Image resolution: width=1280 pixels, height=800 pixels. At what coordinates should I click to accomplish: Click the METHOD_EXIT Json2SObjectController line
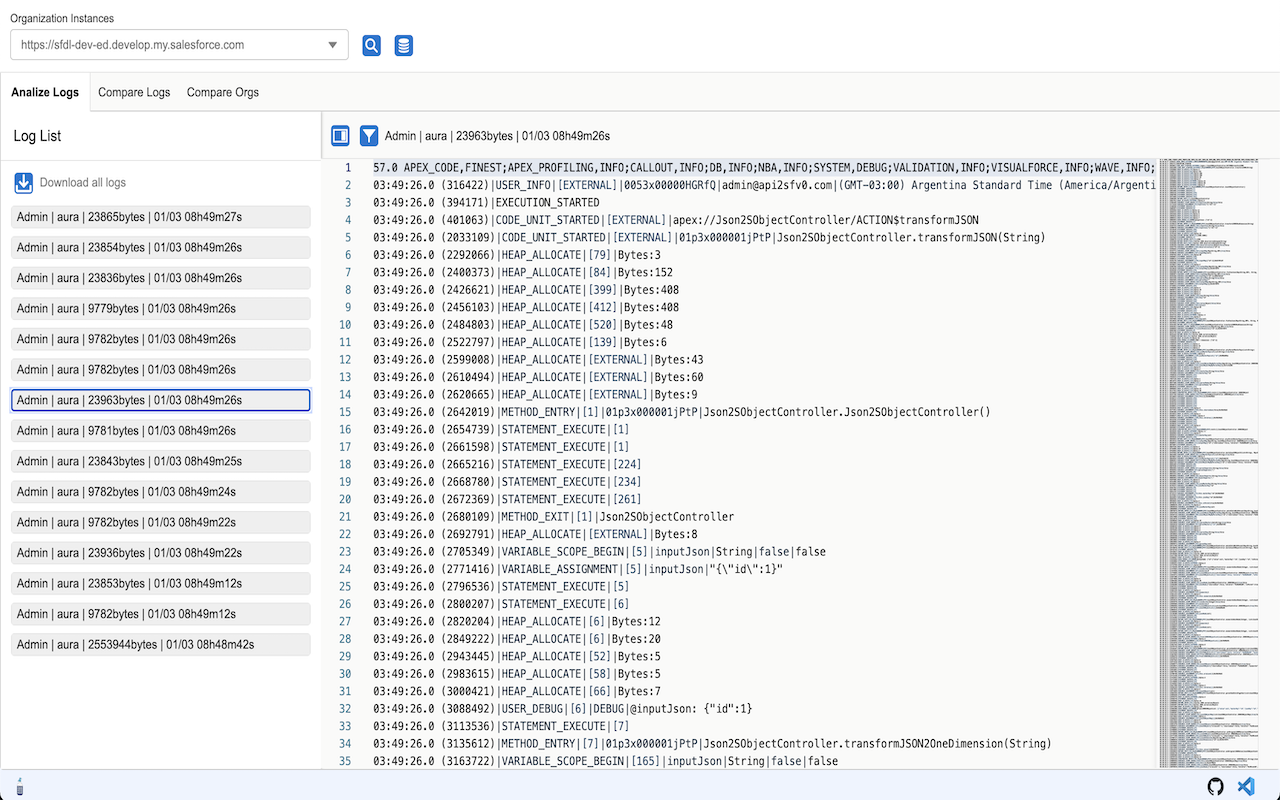pyautogui.click(x=553, y=517)
